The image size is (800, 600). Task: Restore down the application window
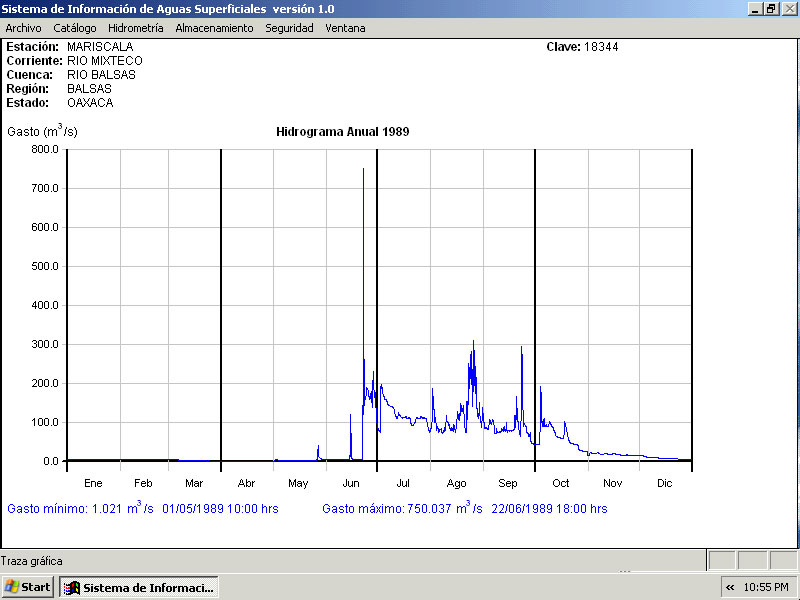click(771, 9)
